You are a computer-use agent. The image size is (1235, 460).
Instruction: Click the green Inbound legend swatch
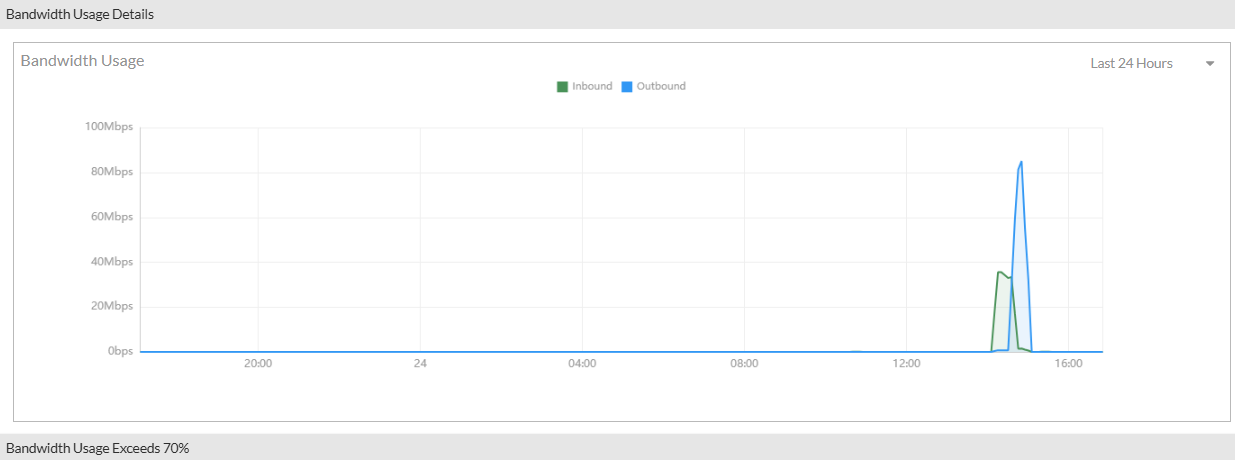coord(562,87)
